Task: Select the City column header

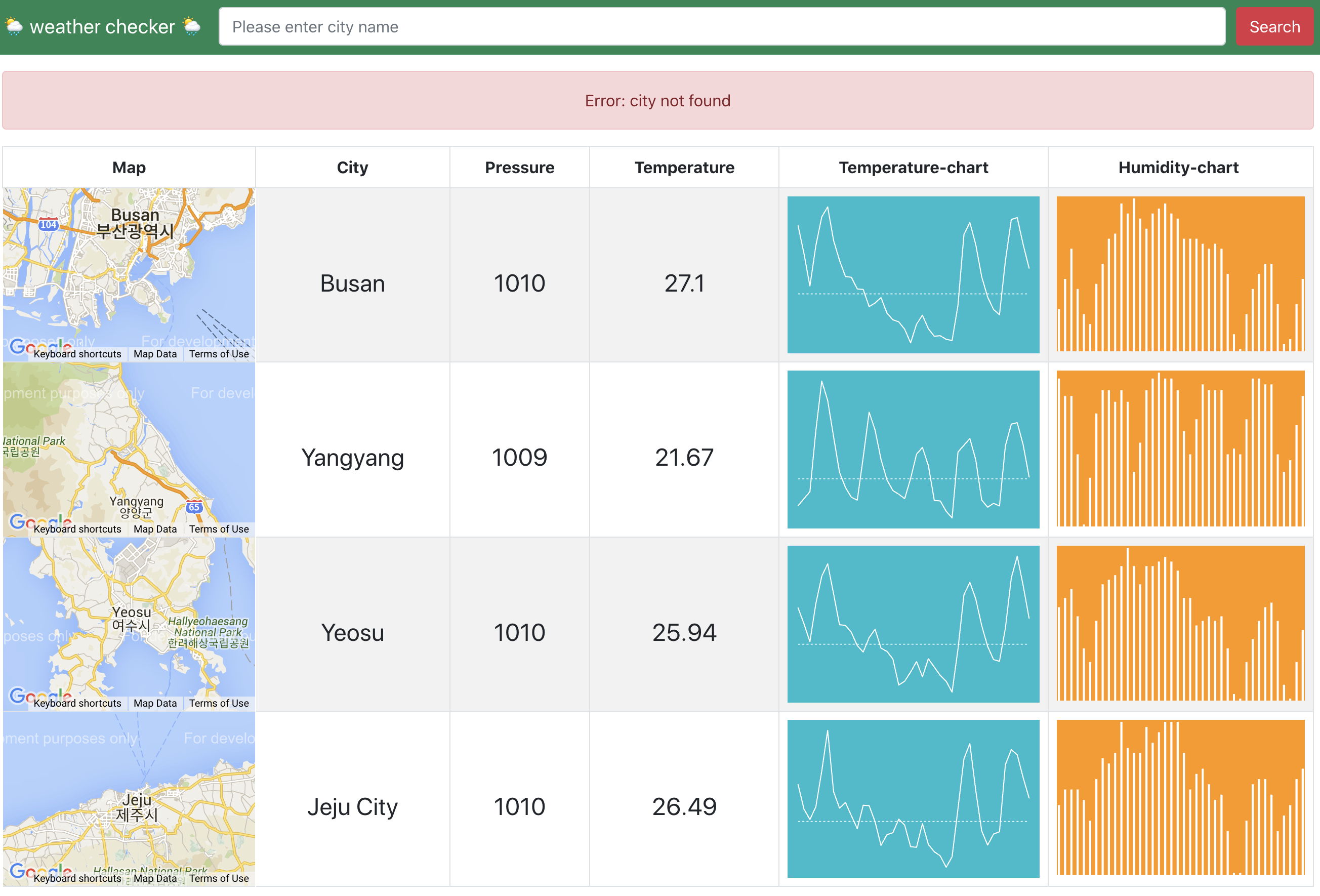Action: pos(352,167)
